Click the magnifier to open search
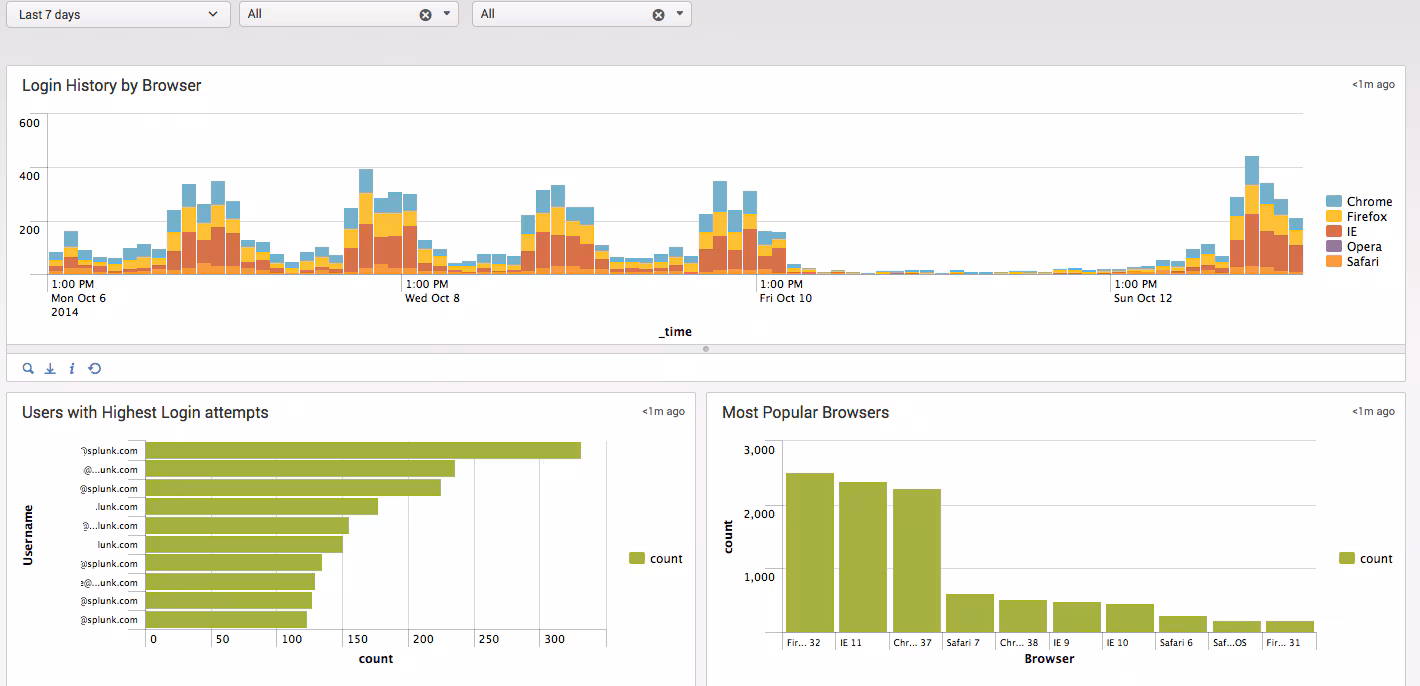This screenshot has height=686, width=1420. (x=27, y=368)
